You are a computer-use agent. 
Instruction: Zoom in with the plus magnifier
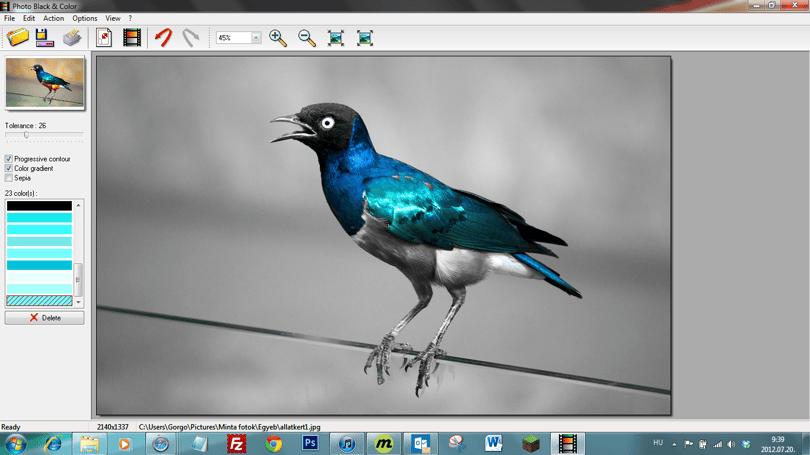coord(278,38)
